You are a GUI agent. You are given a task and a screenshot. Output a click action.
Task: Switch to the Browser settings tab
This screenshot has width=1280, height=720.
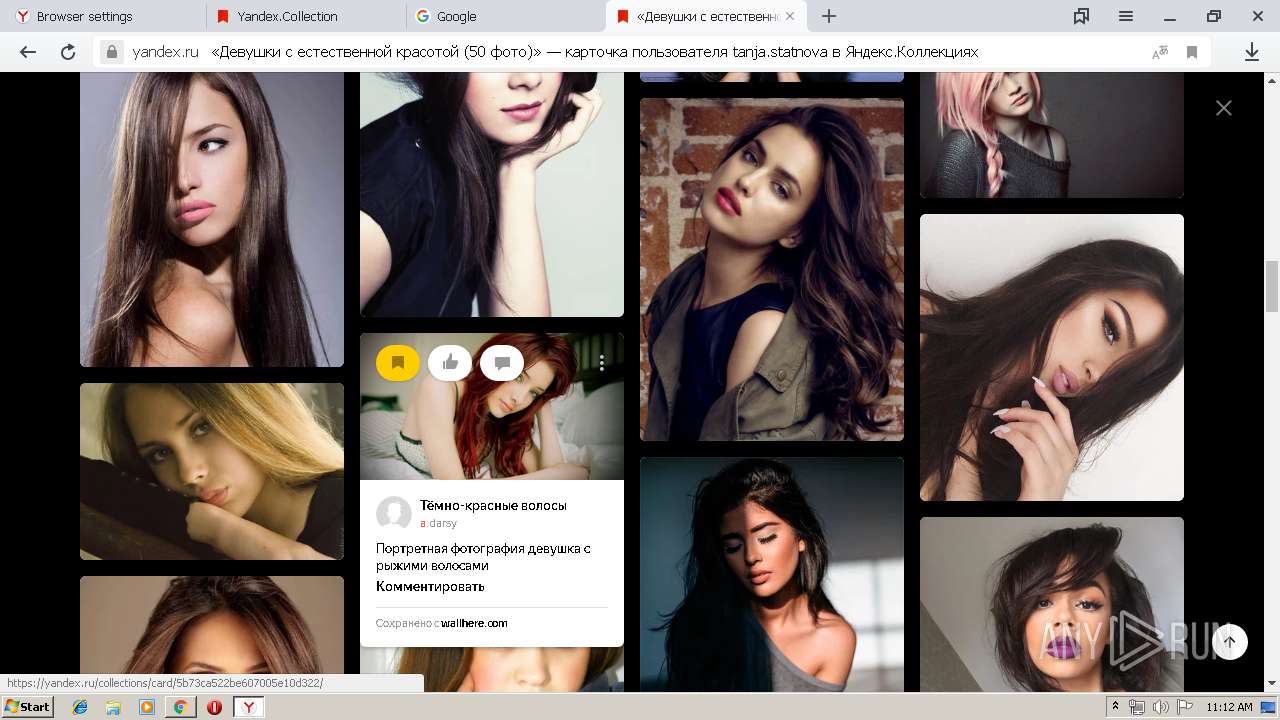pyautogui.click(x=104, y=16)
